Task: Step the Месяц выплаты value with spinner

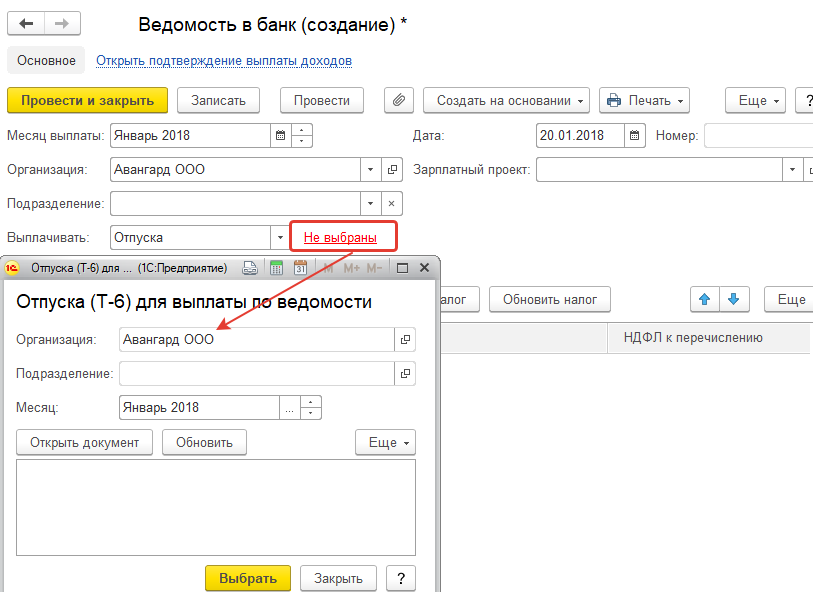Action: click(302, 135)
